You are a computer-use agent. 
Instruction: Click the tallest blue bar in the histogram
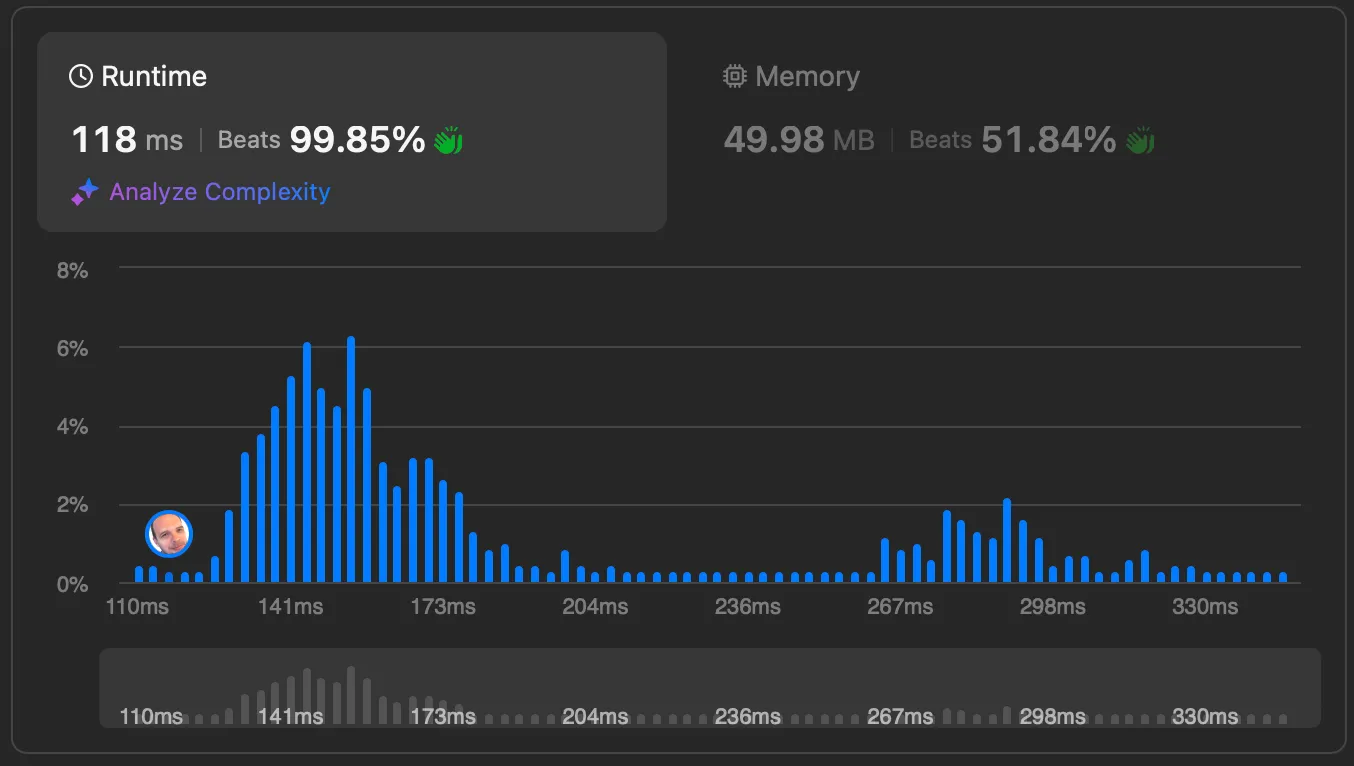coord(351,460)
